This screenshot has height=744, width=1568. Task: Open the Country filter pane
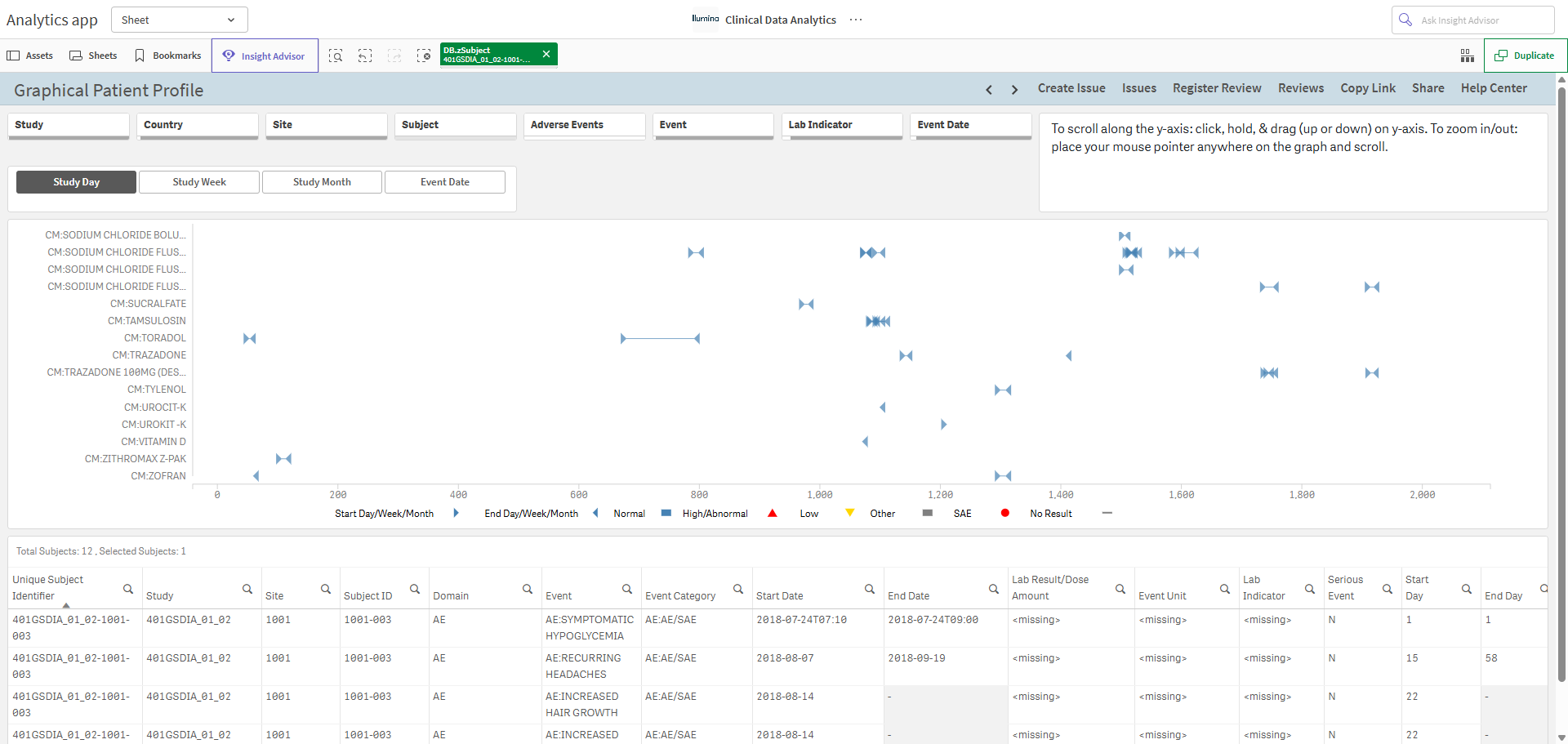[198, 125]
